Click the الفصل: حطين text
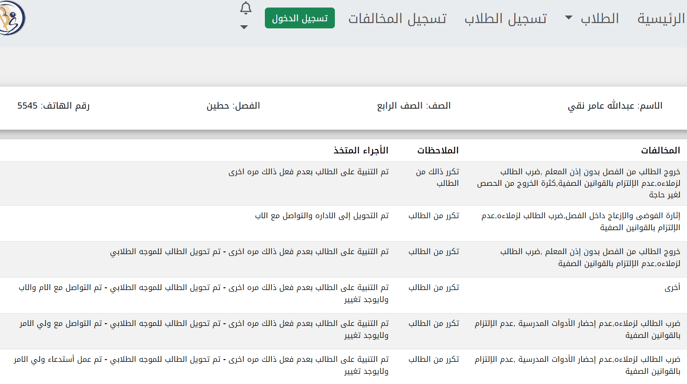687x384 pixels. coord(233,106)
